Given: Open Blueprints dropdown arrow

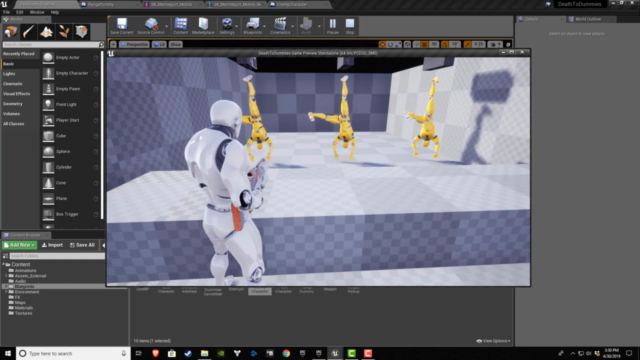Looking at the screenshot, I should [x=264, y=26].
